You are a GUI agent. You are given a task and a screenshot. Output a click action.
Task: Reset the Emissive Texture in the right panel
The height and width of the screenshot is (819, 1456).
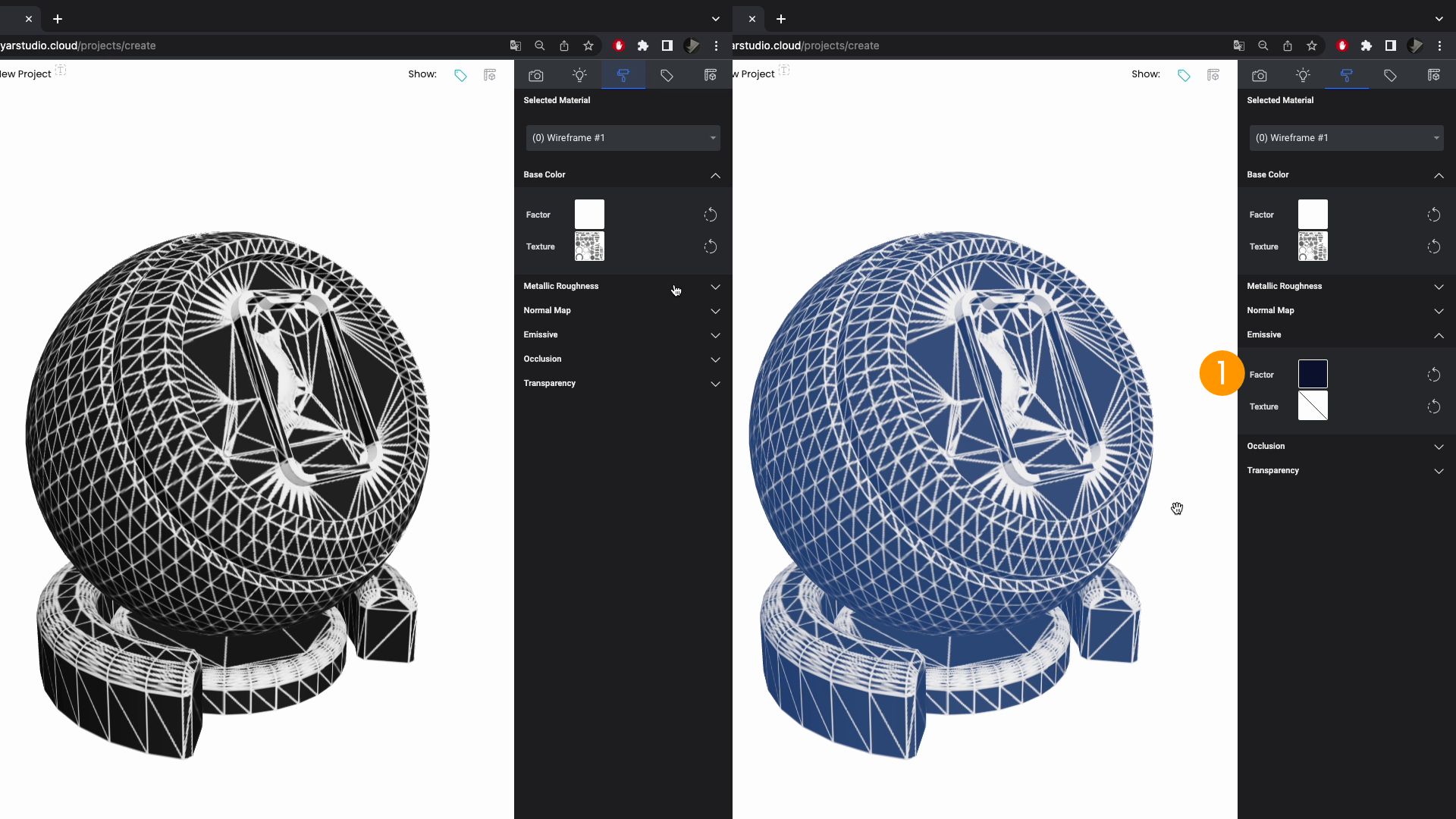[x=1434, y=406]
